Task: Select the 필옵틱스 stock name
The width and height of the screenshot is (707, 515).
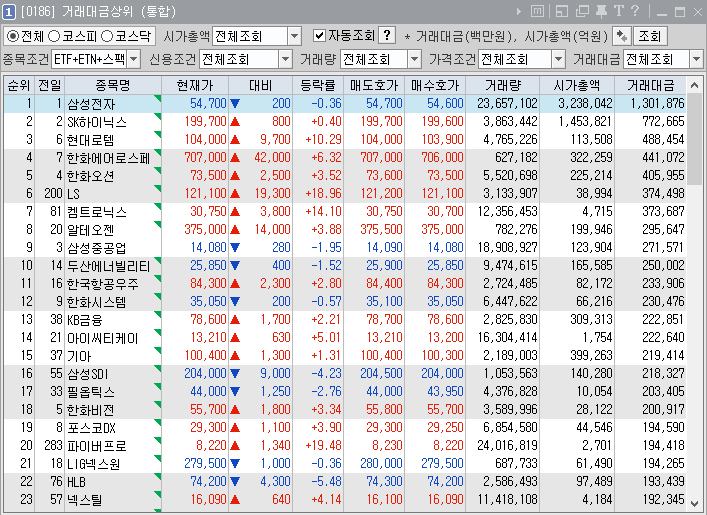Action: [91, 392]
